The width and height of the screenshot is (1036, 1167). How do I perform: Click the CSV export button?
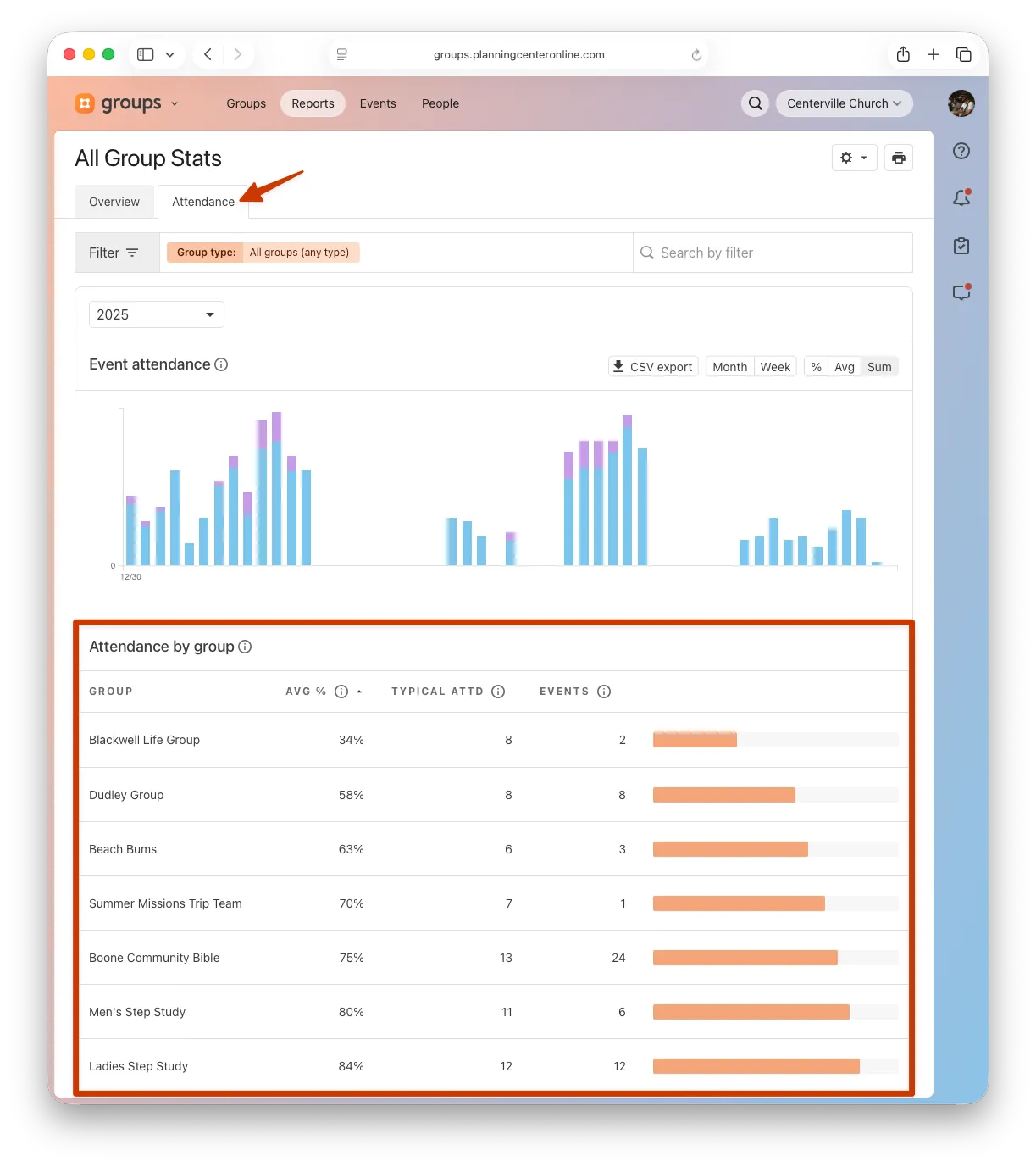[x=653, y=367]
